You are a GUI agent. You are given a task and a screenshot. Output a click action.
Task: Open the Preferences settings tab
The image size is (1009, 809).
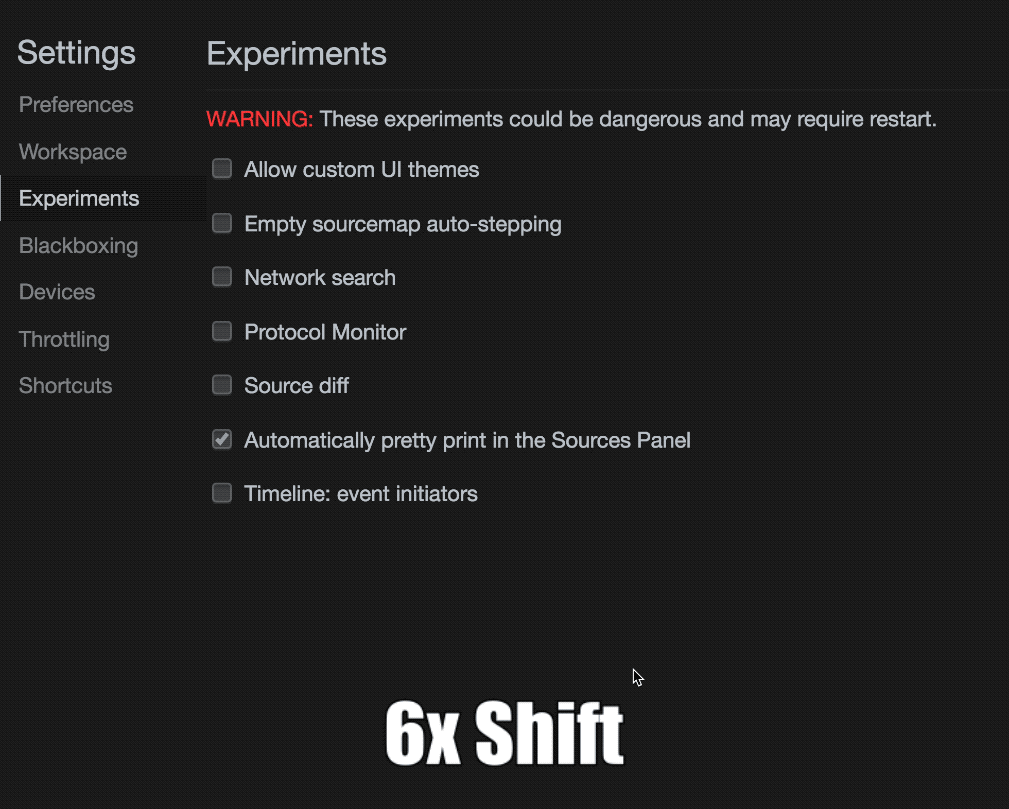76,105
